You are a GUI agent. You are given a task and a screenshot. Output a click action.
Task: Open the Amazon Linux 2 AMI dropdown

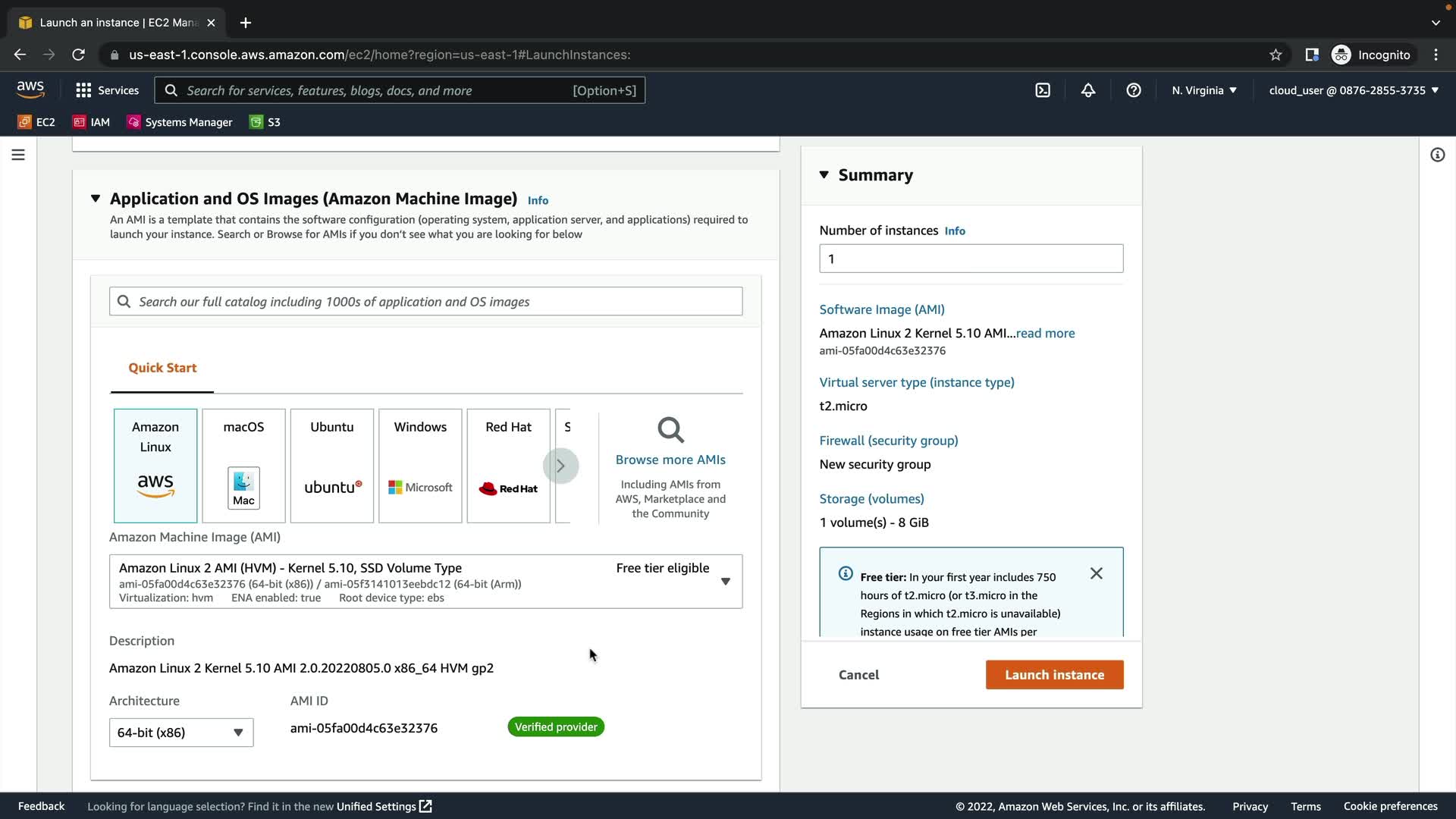coord(425,582)
